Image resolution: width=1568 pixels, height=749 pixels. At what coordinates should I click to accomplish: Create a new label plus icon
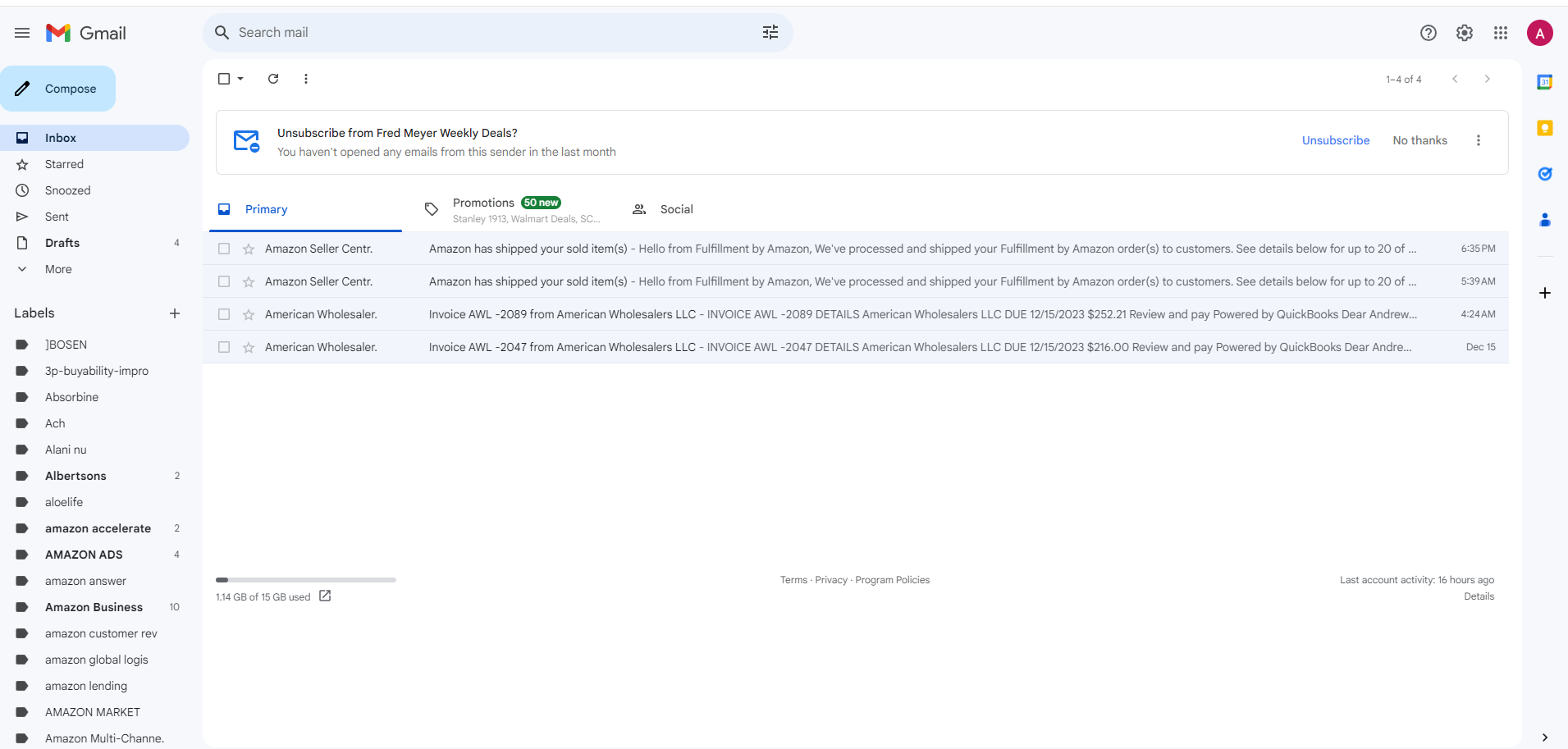click(x=175, y=313)
